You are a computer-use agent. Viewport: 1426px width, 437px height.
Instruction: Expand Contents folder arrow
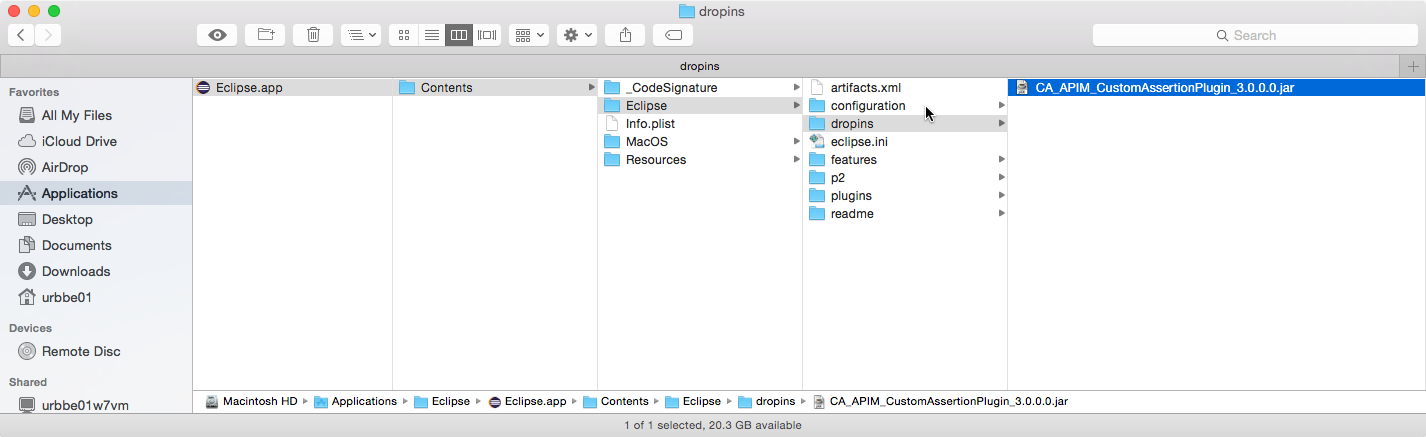pyautogui.click(x=592, y=87)
